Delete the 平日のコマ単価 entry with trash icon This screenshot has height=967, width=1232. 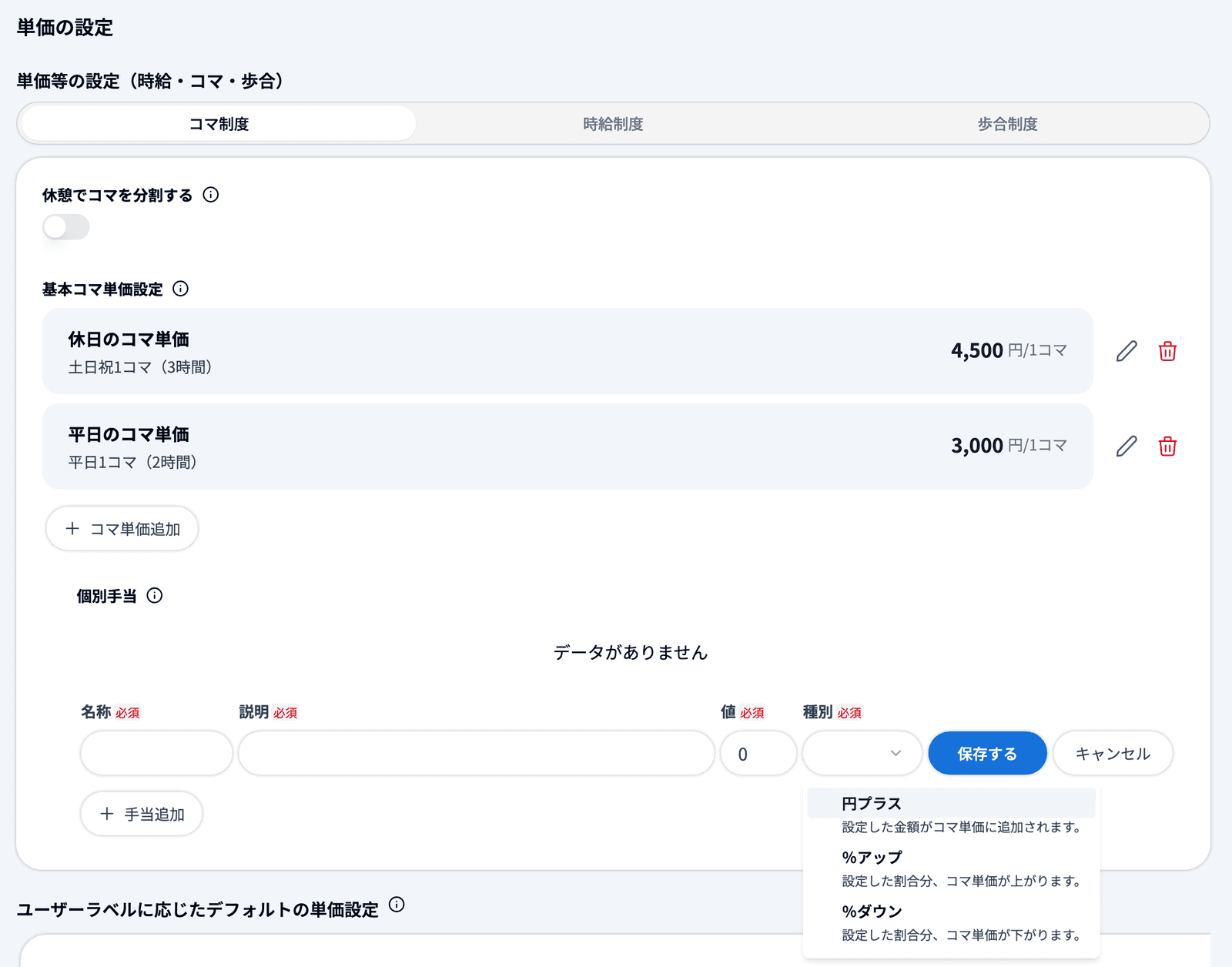[x=1167, y=446]
